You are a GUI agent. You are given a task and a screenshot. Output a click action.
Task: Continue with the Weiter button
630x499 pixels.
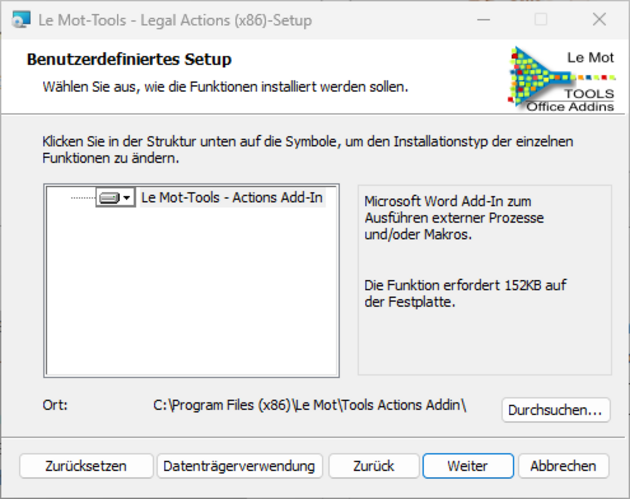(468, 466)
